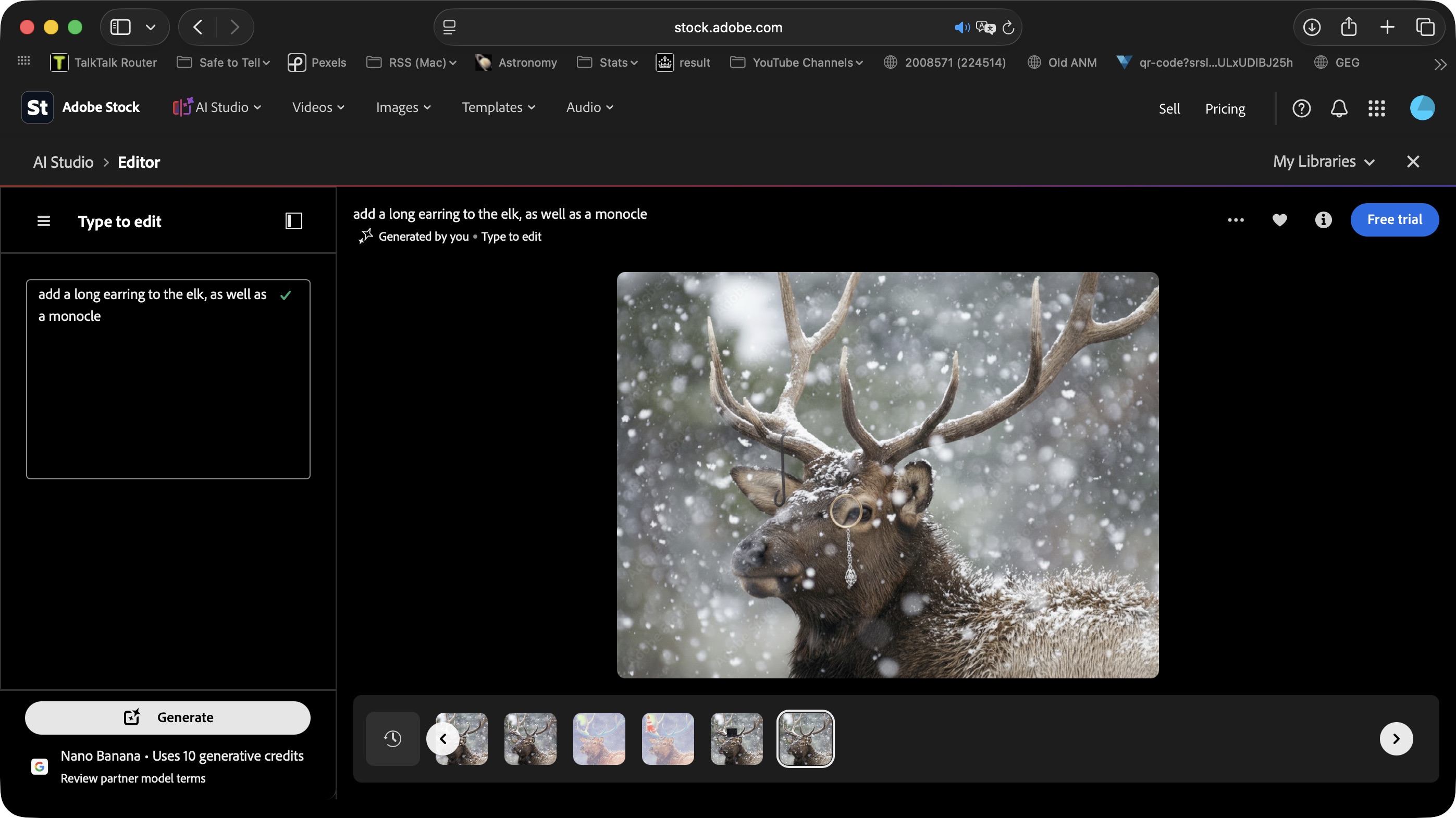The image size is (1456, 818).
Task: Toggle the Safari sidebar
Action: tap(120, 27)
